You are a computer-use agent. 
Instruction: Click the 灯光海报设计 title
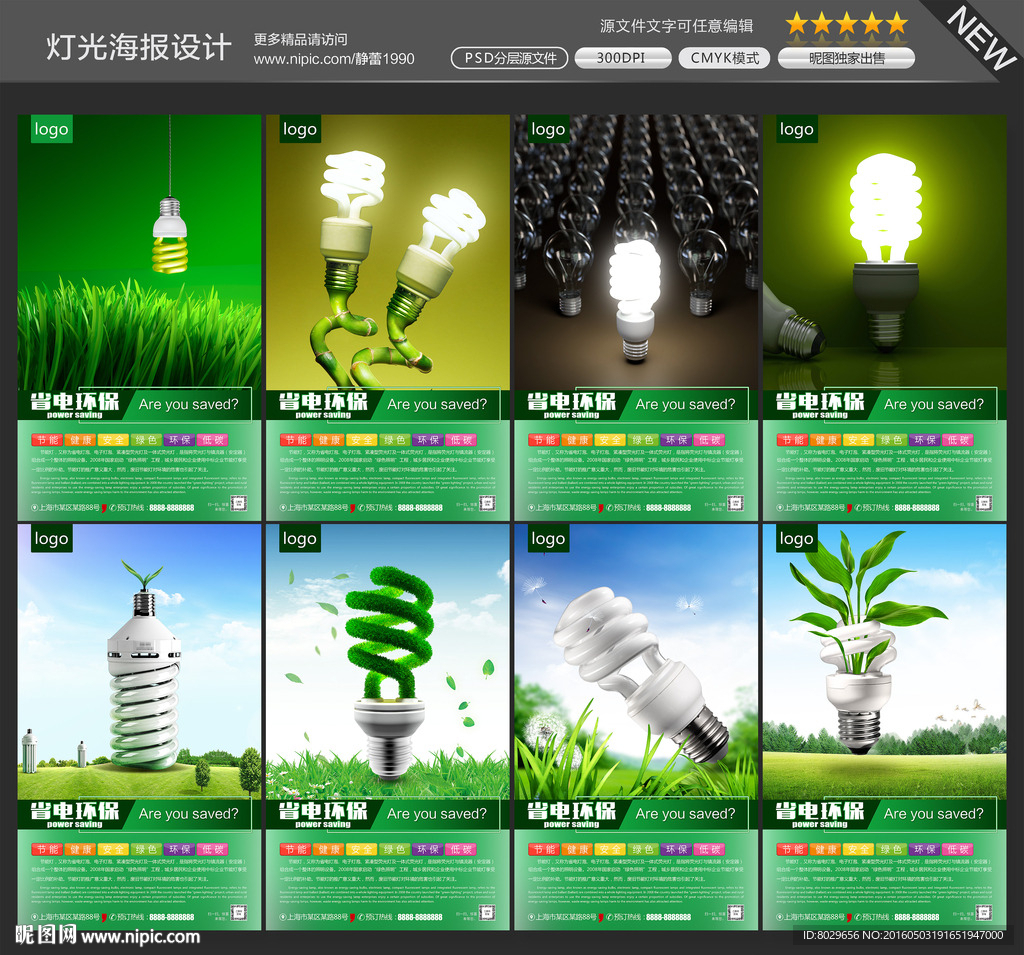[x=137, y=47]
